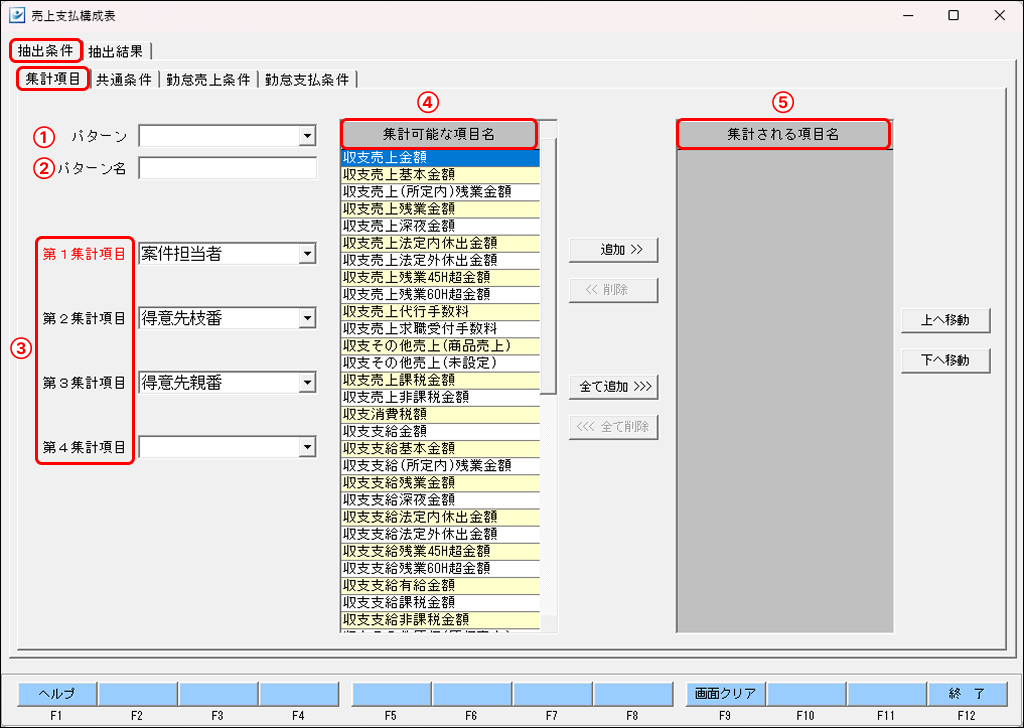The image size is (1024, 728).
Task: Click the << 削除 button
Action: 613,290
